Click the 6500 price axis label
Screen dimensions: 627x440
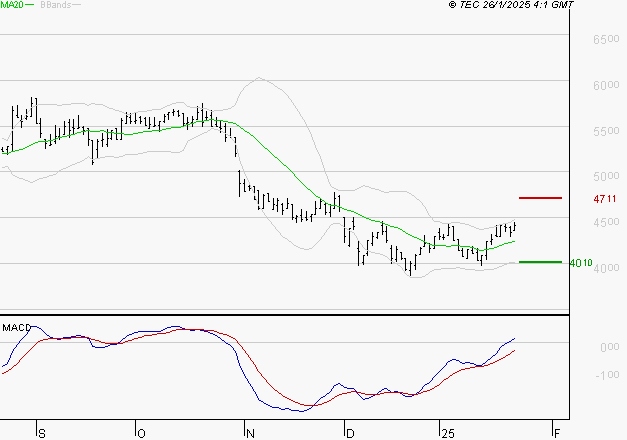click(x=606, y=39)
